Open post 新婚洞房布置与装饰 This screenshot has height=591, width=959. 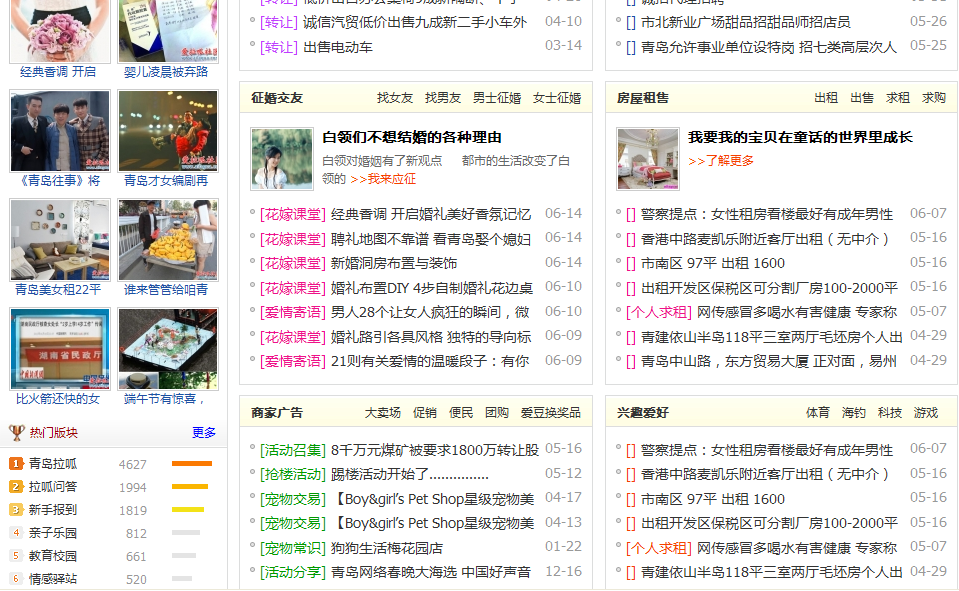pyautogui.click(x=394, y=263)
